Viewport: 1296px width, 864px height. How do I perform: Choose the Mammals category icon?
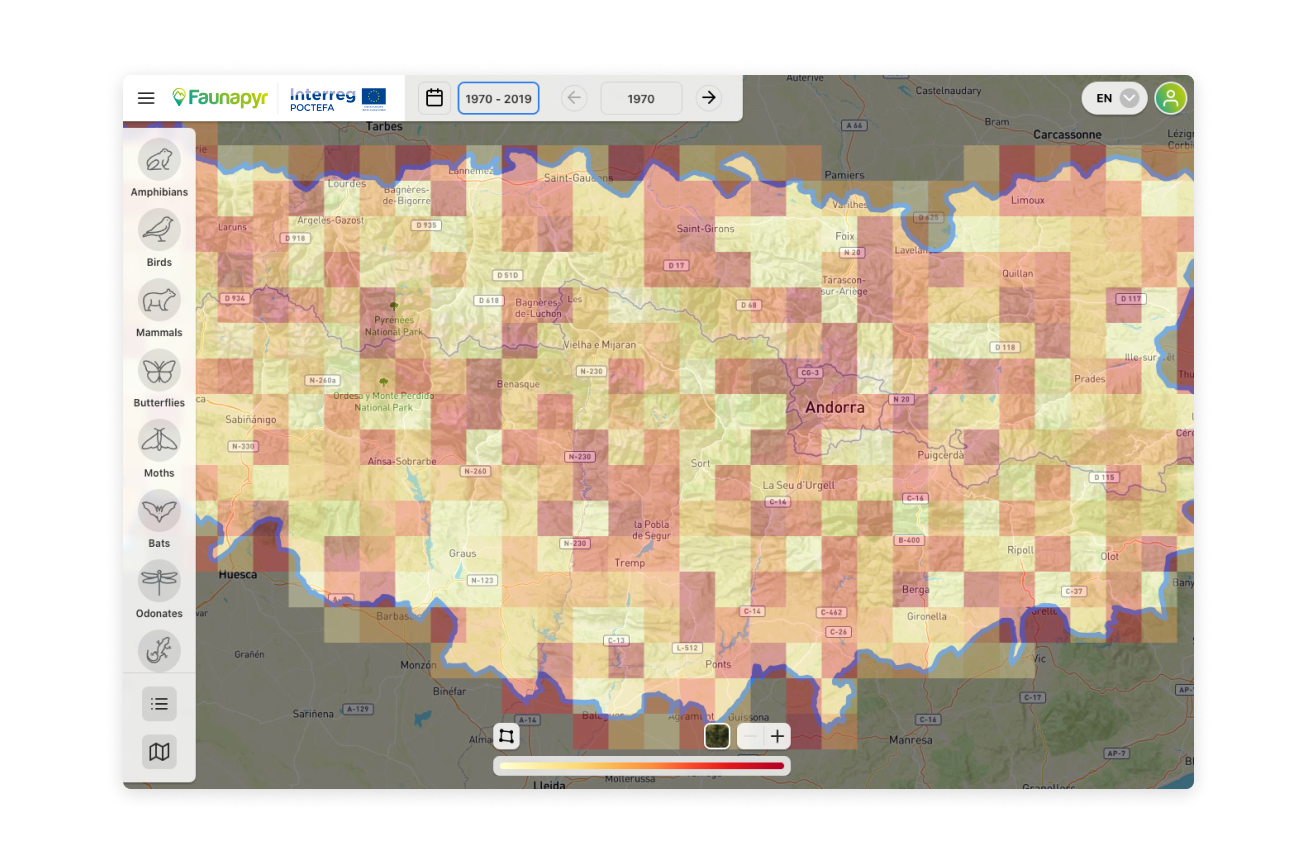point(159,300)
